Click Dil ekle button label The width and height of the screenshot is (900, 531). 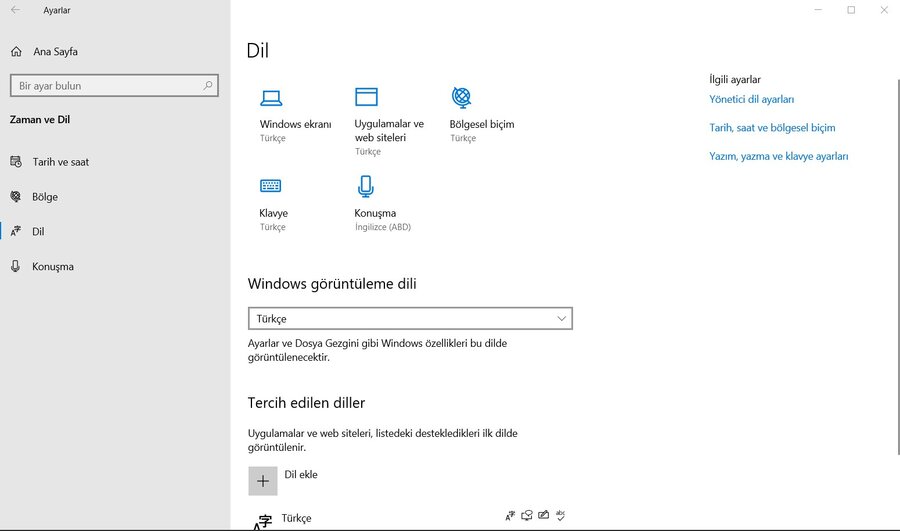pyautogui.click(x=301, y=474)
